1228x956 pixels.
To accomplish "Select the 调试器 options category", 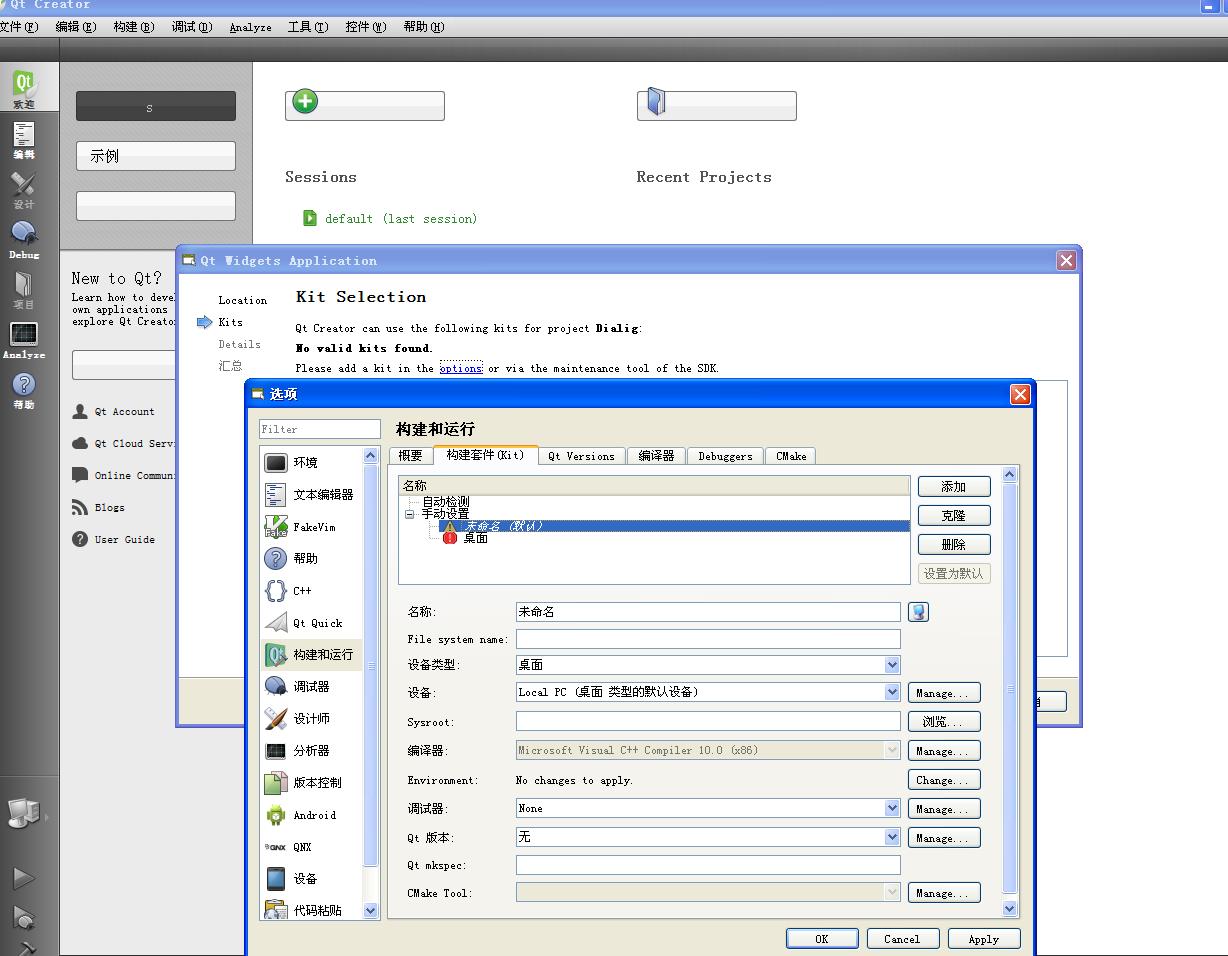I will pyautogui.click(x=311, y=686).
